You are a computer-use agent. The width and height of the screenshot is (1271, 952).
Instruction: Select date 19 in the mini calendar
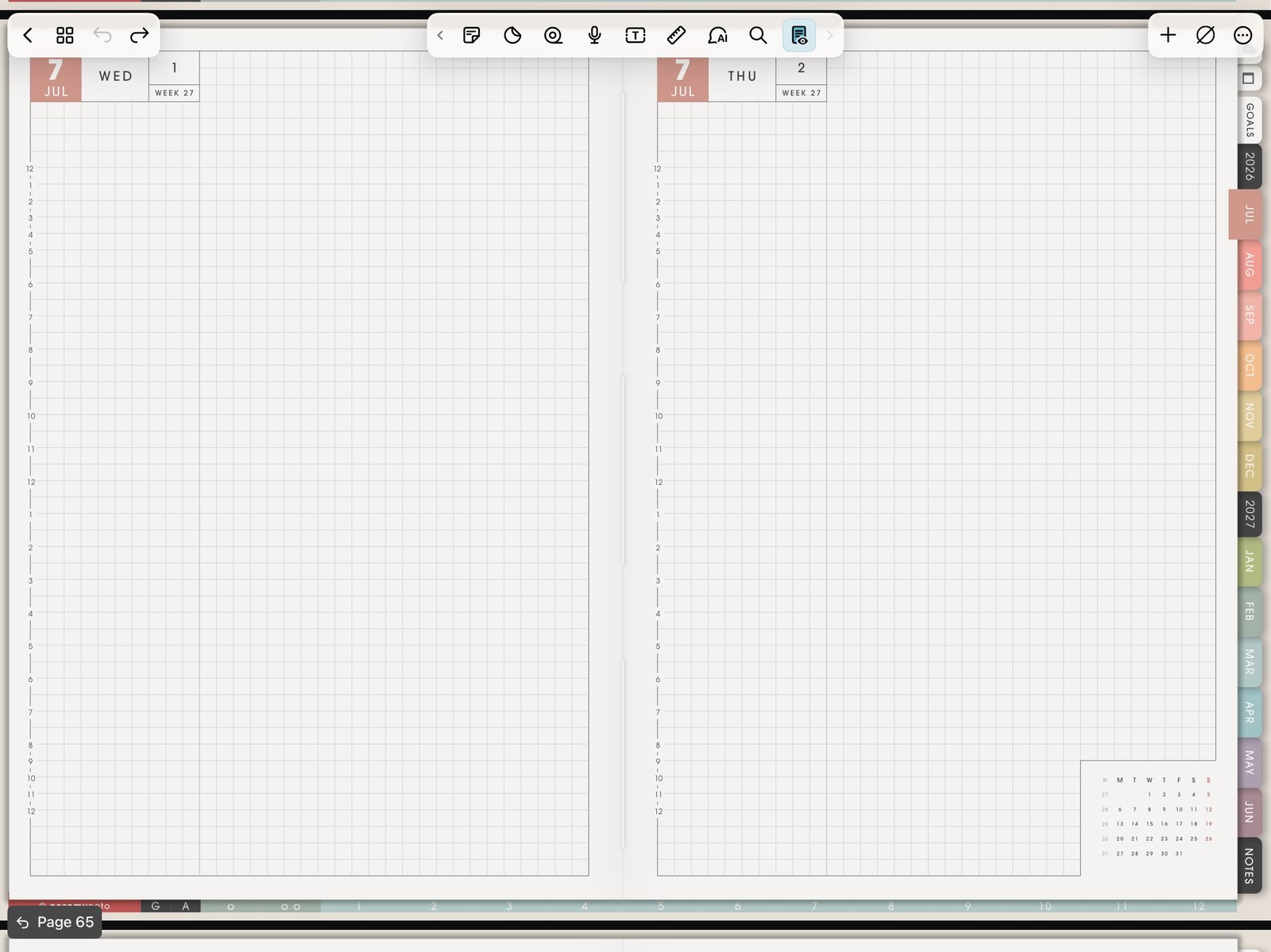[1208, 824]
